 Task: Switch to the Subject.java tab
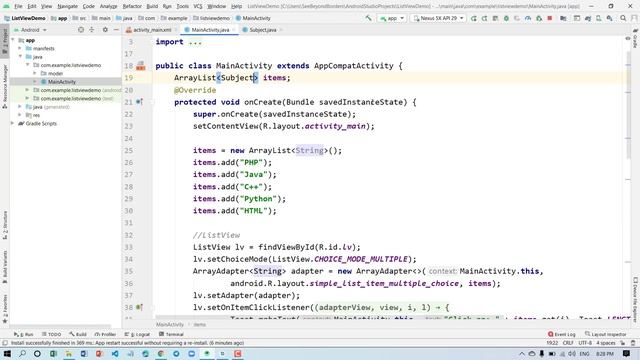click(261, 30)
